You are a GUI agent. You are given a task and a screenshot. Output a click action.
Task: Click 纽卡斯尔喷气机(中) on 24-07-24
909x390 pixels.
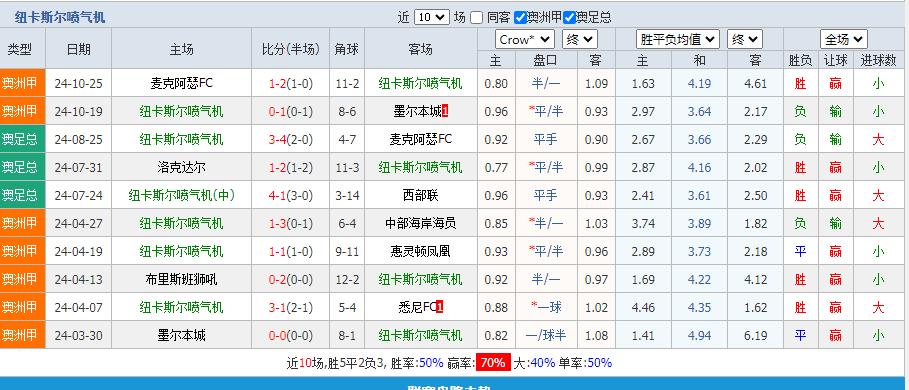tap(181, 195)
